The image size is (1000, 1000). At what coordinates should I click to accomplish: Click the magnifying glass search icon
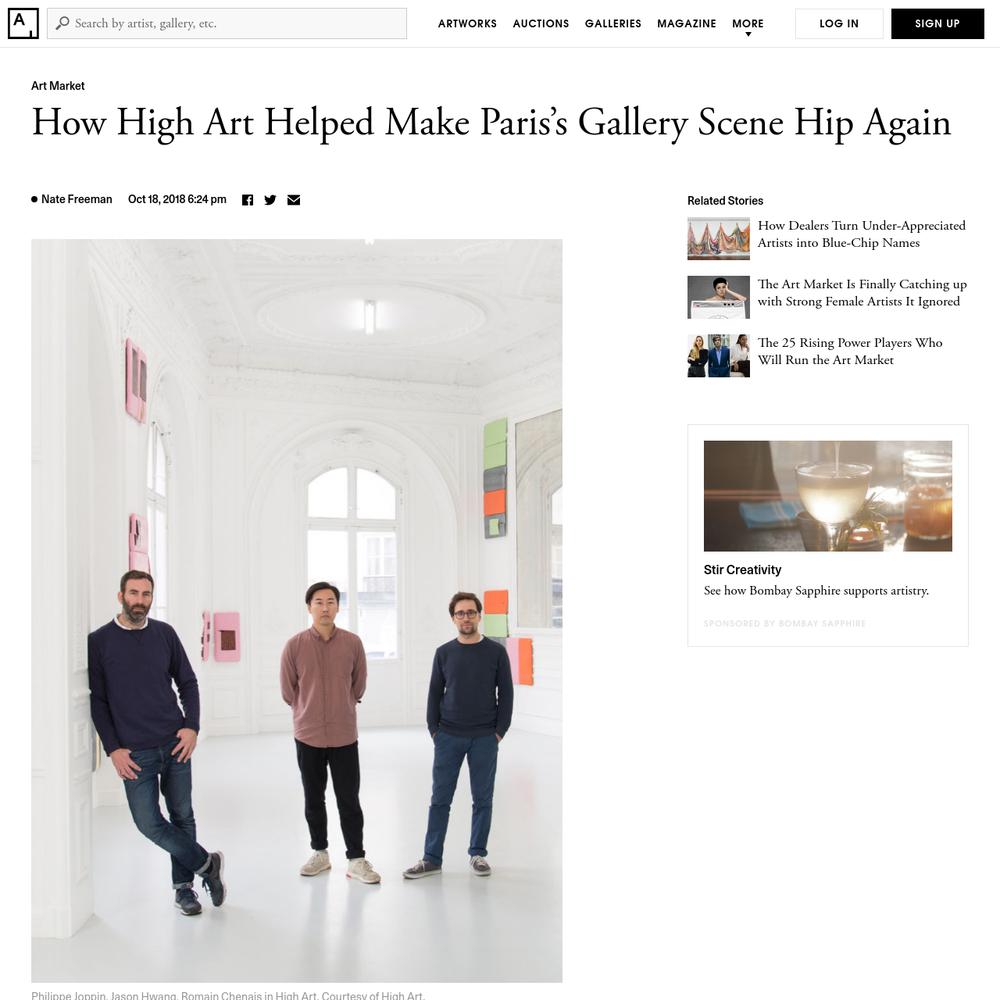coord(62,23)
